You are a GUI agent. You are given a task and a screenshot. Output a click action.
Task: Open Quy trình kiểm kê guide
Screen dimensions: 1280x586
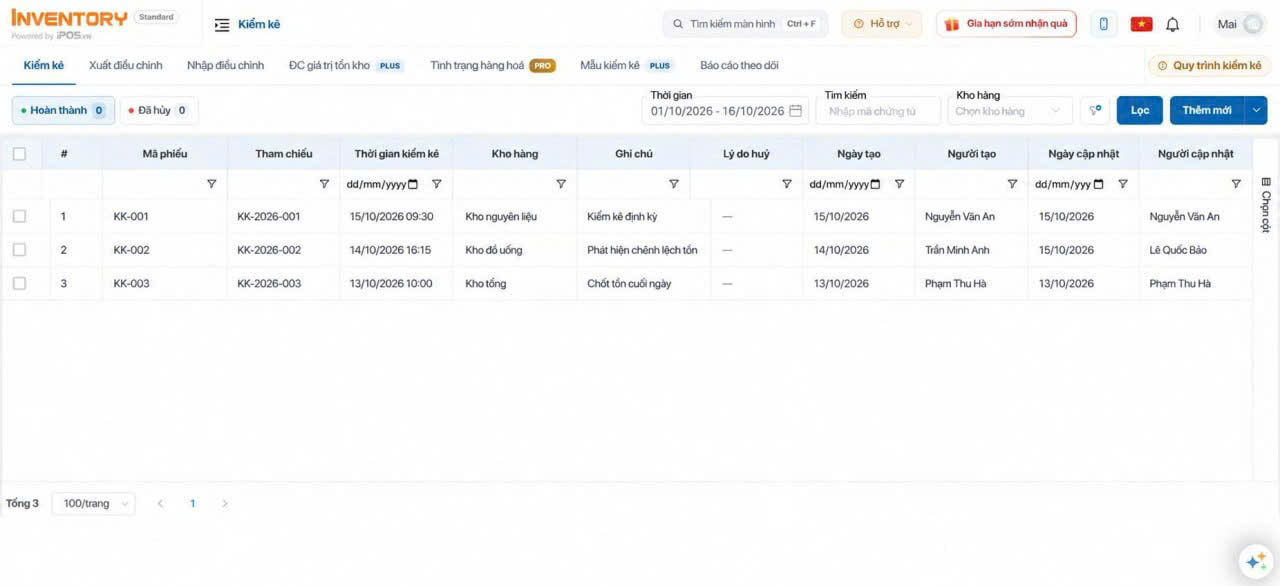point(1209,65)
